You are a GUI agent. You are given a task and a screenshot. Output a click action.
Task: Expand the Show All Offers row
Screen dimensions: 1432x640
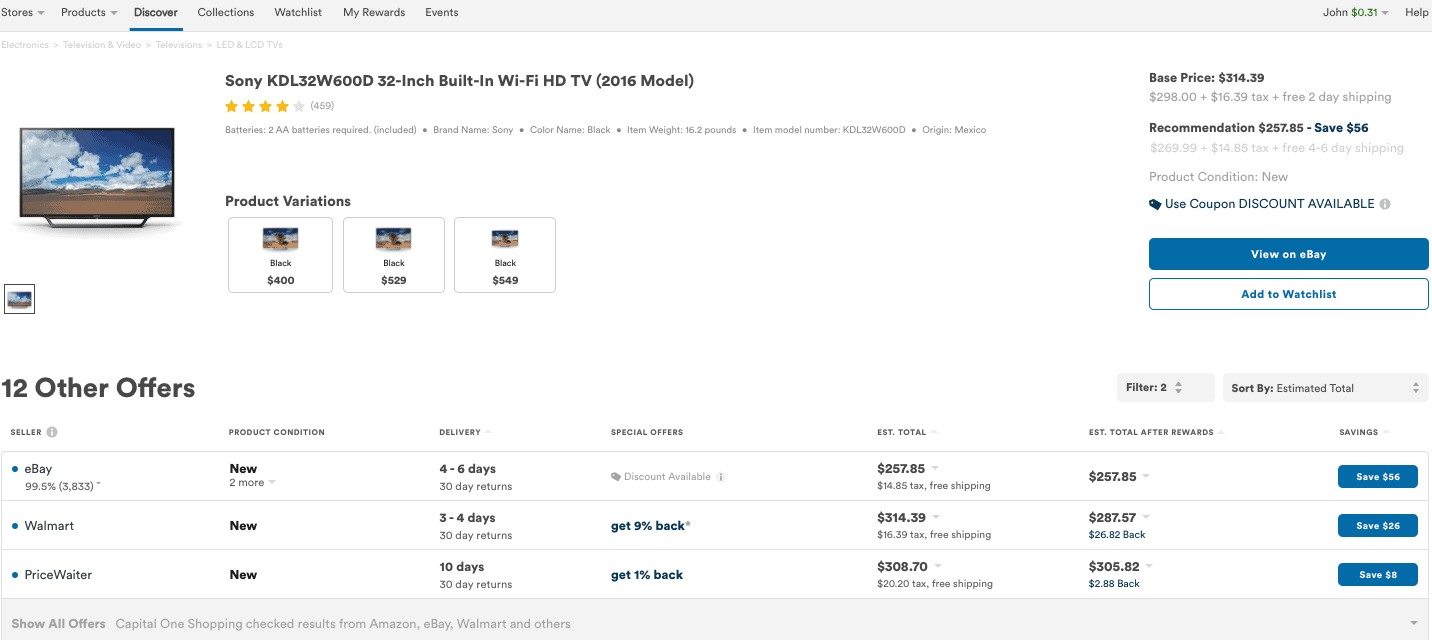716,623
